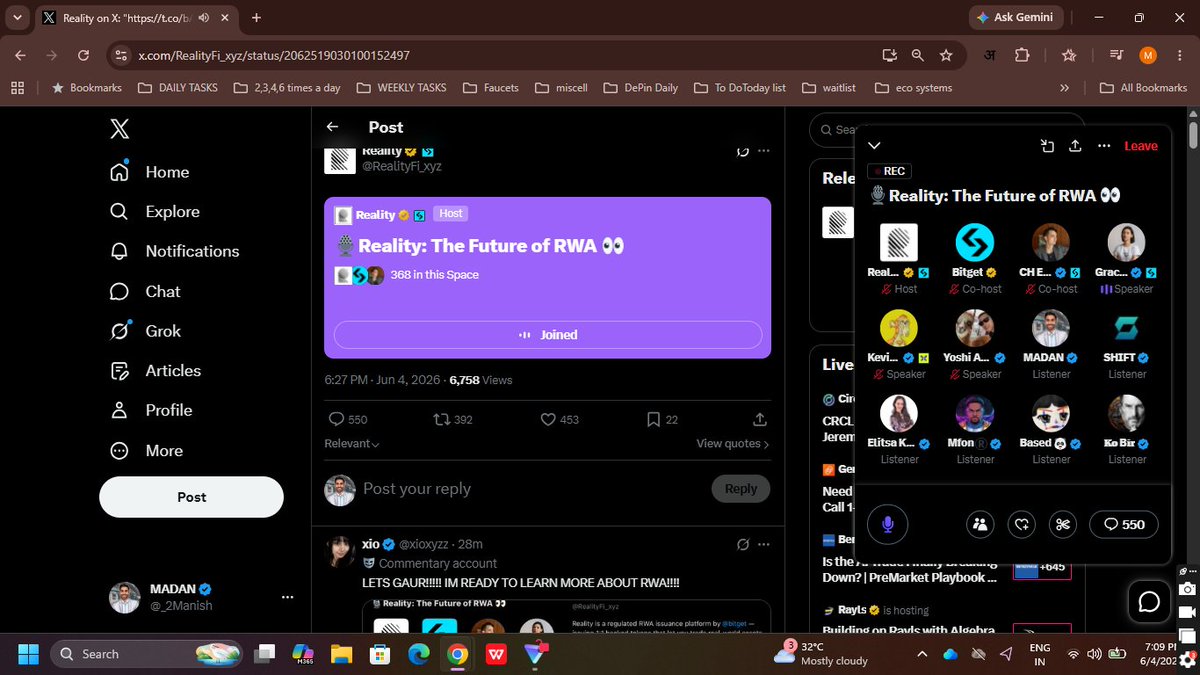Click the install app icon in address bar
The image size is (1200, 675).
888,55
